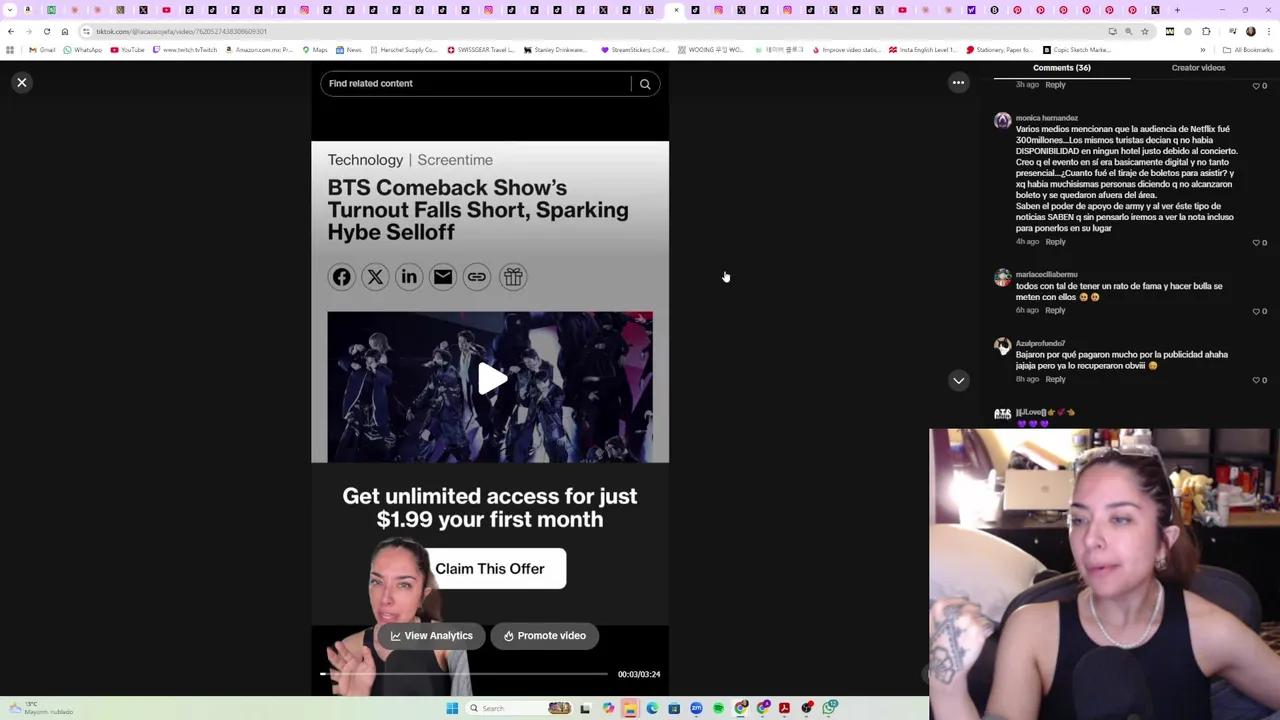Image resolution: width=1280 pixels, height=720 pixels.
Task: Close the TikTok video viewer
Action: (x=22, y=83)
